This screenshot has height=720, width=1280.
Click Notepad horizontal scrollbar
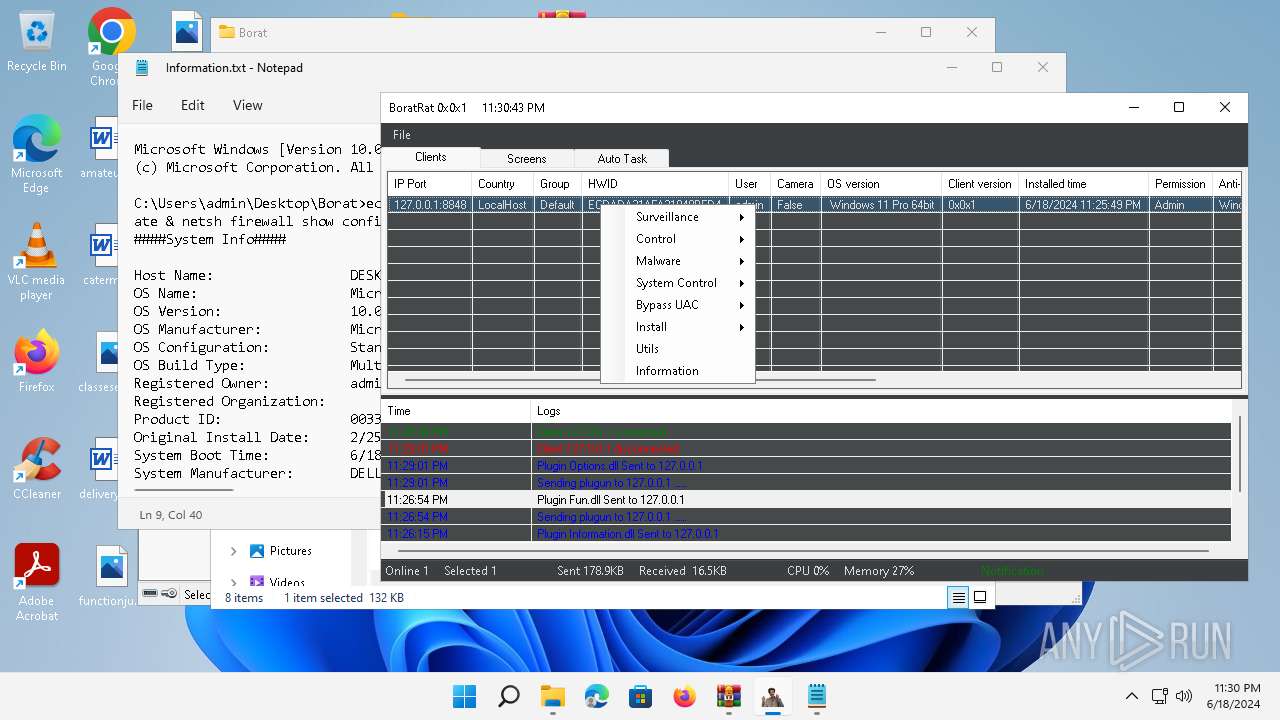pyautogui.click(x=182, y=490)
